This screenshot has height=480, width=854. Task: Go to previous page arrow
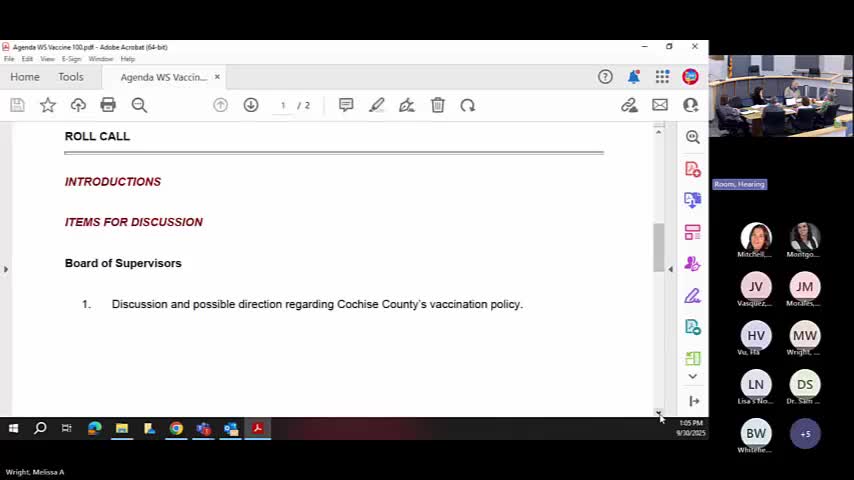[x=221, y=105]
